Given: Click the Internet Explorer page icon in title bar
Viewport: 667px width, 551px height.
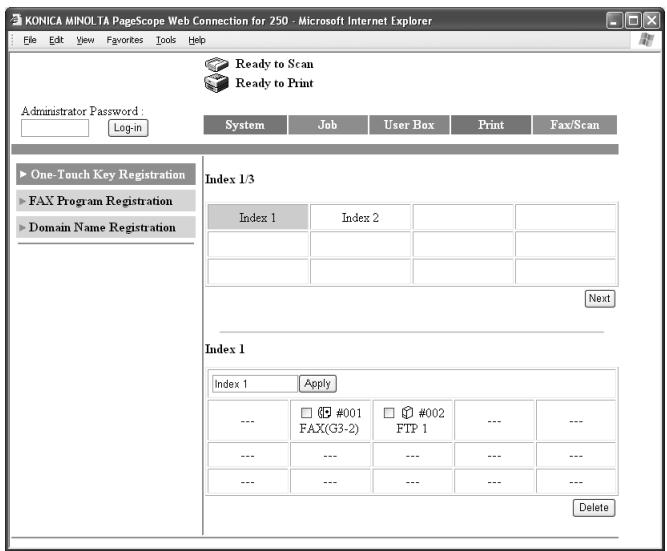Looking at the screenshot, I should [16, 20].
